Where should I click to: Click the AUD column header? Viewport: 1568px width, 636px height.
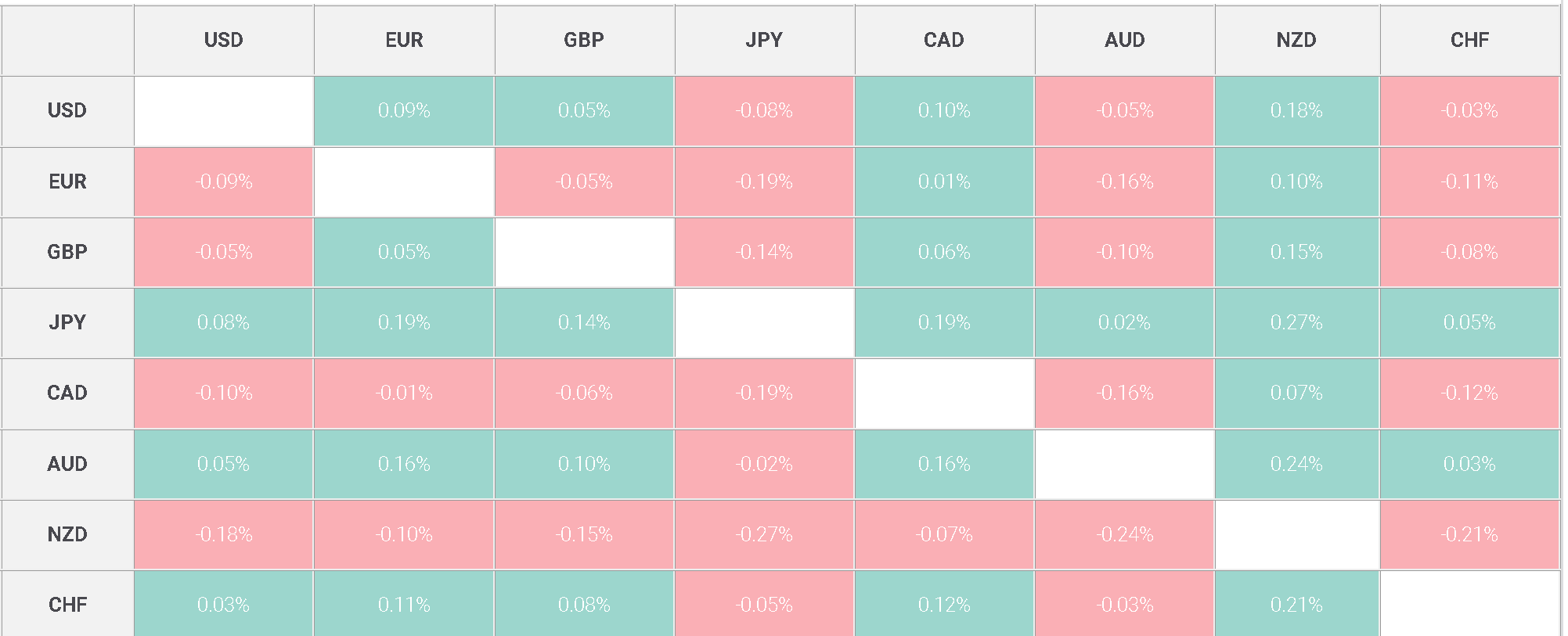1124,40
